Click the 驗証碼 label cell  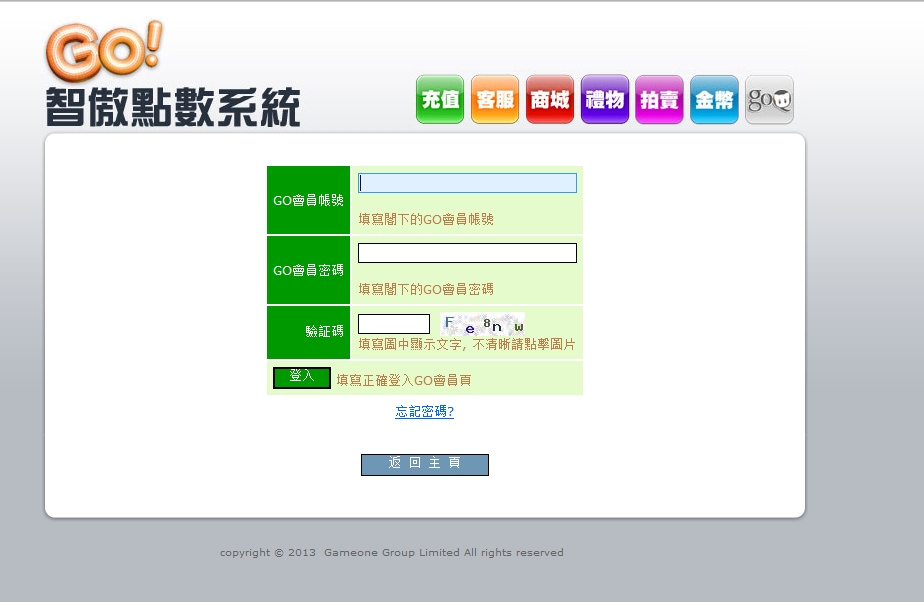[308, 332]
